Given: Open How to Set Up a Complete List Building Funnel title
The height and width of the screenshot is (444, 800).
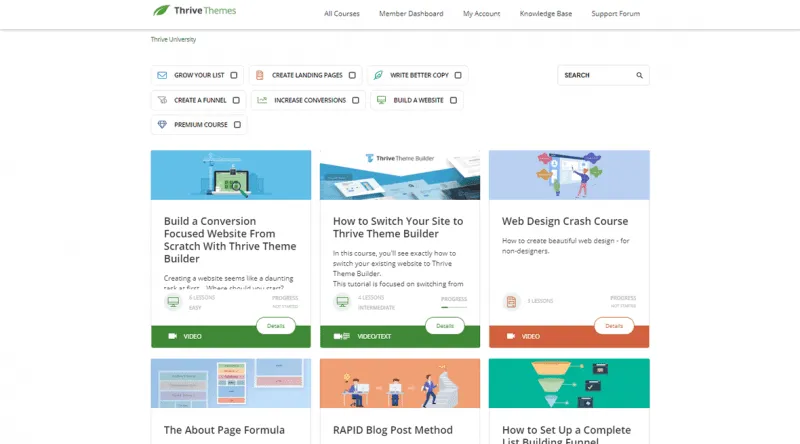Looking at the screenshot, I should tap(566, 434).
